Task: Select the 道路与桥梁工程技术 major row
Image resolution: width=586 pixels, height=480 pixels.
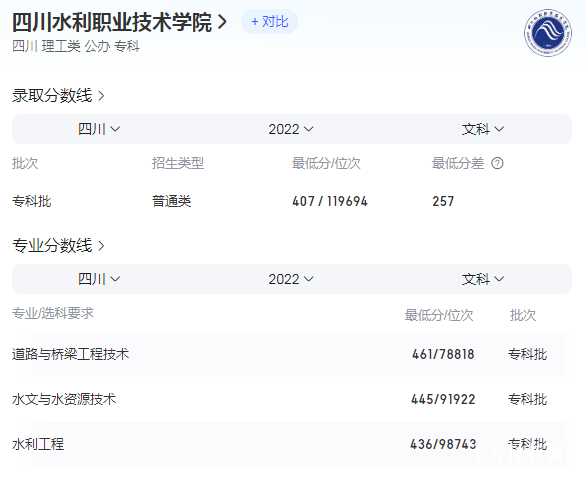Action: click(x=292, y=354)
